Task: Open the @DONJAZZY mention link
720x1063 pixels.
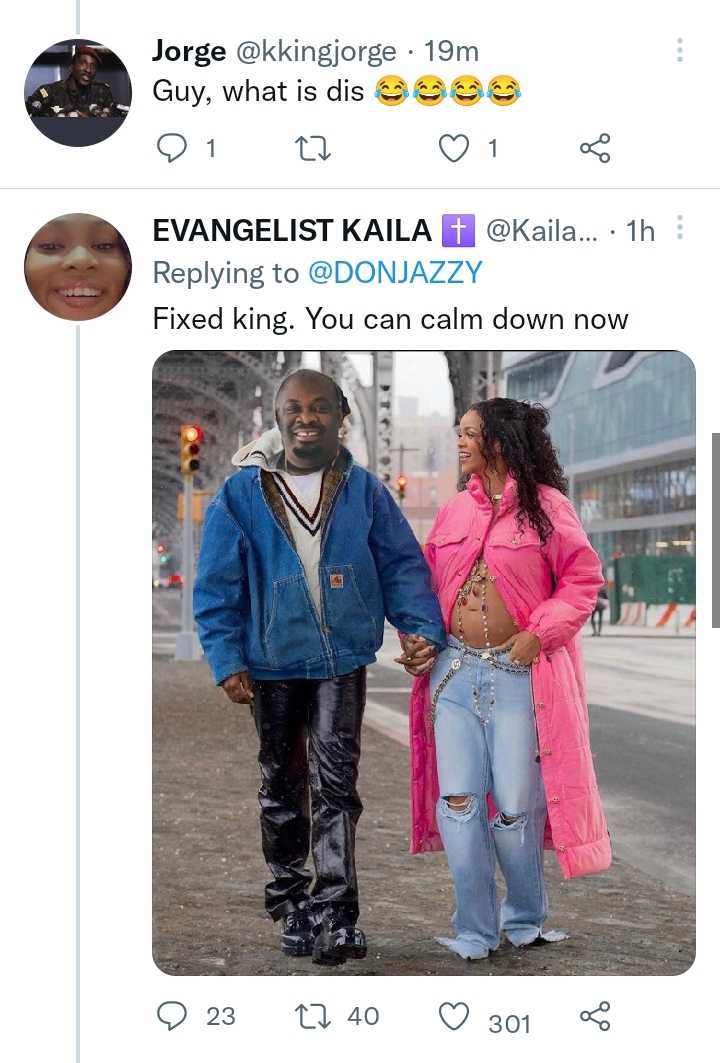Action: point(395,273)
